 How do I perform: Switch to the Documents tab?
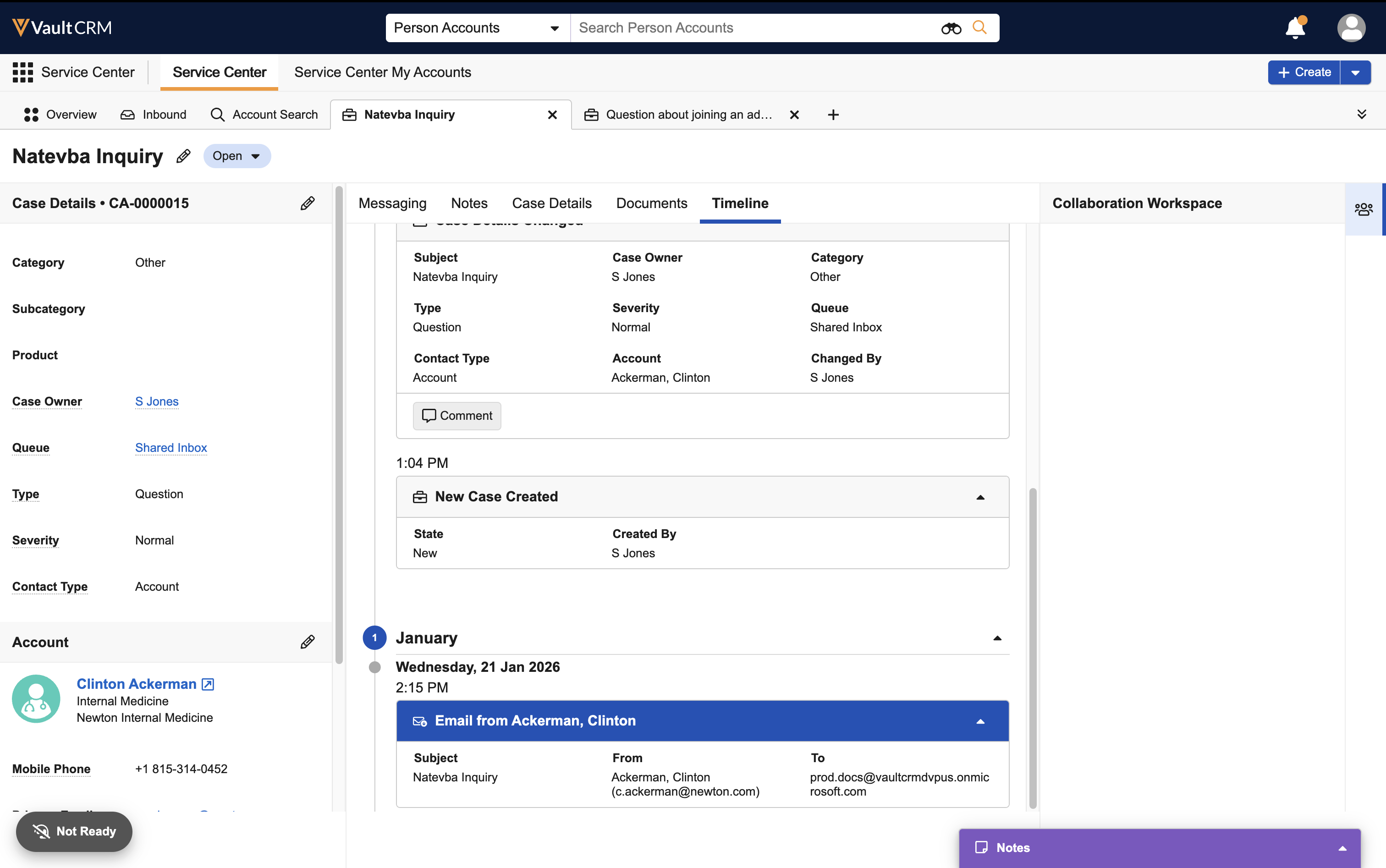[x=651, y=203]
